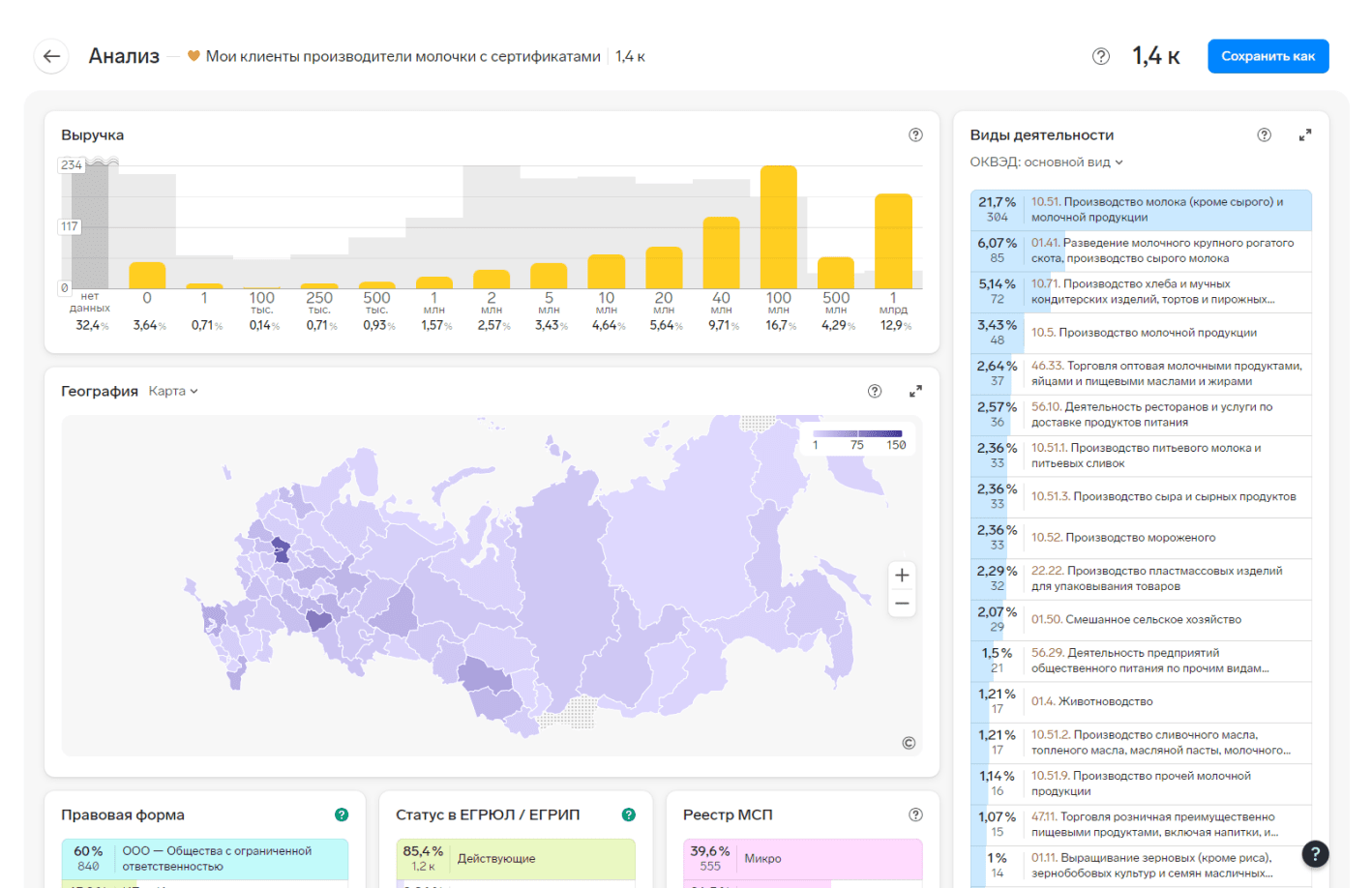Viewport: 1372px width, 888px height.
Task: Click the Сохранить как button
Action: [1268, 56]
